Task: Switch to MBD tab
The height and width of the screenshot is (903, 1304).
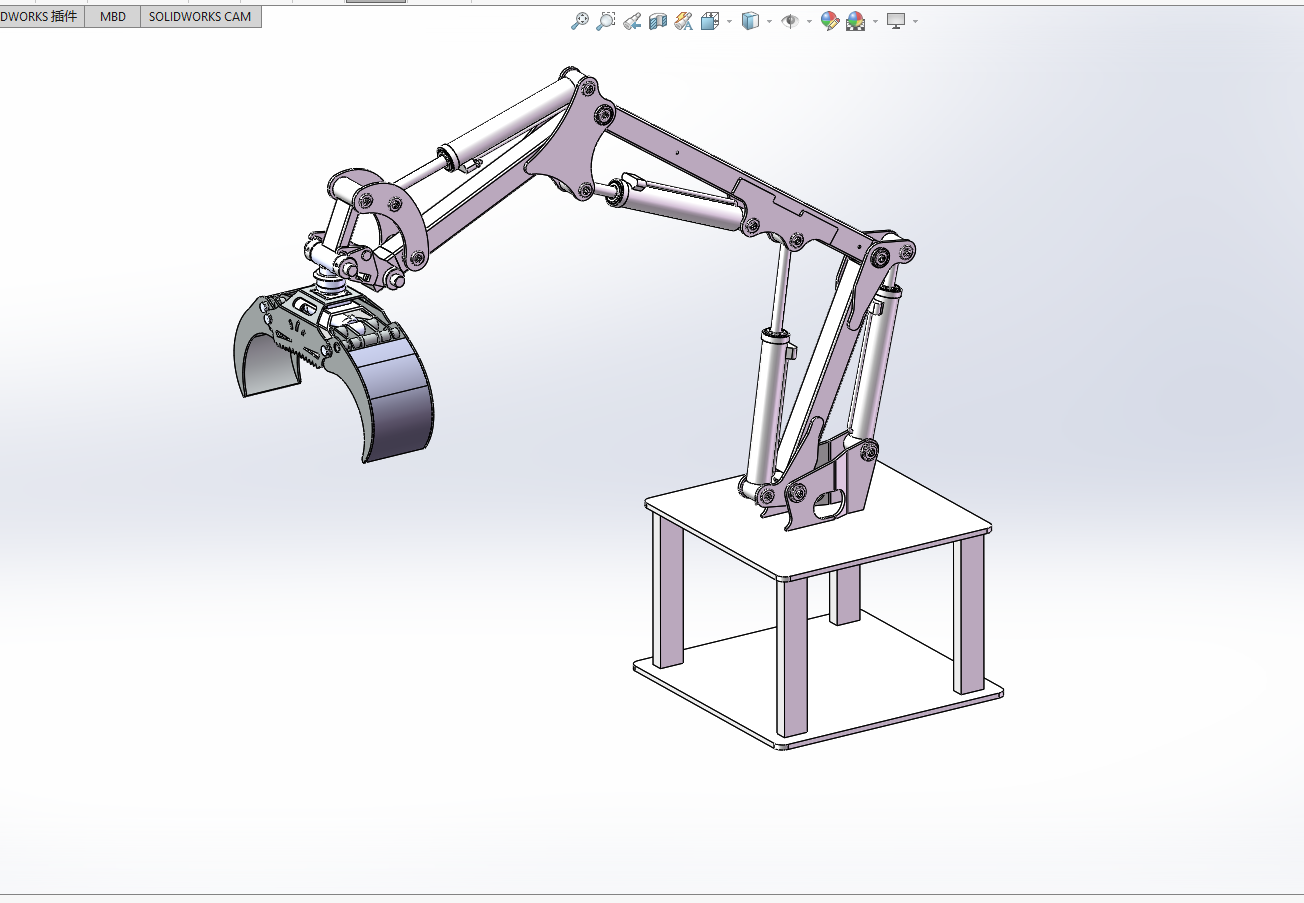Action: pos(113,17)
